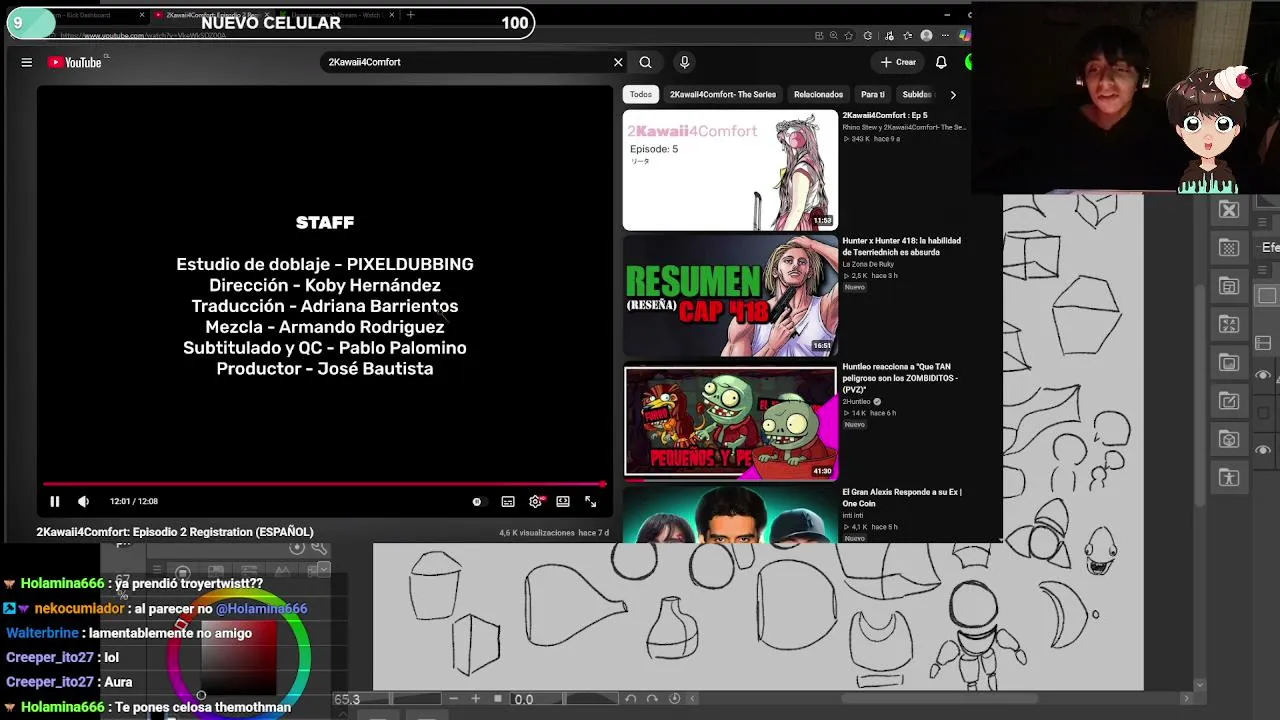1280x720 pixels.
Task: Select the Subidas filter chip
Action: click(917, 94)
